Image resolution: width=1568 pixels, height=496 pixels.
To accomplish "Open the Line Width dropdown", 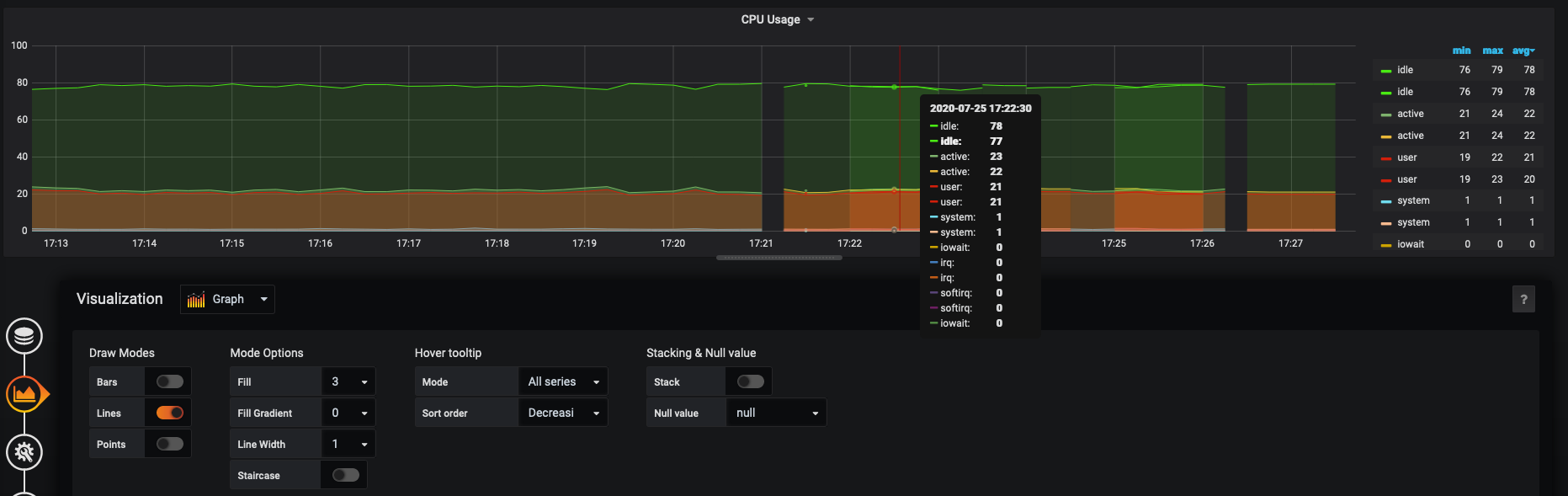I will 348,444.
